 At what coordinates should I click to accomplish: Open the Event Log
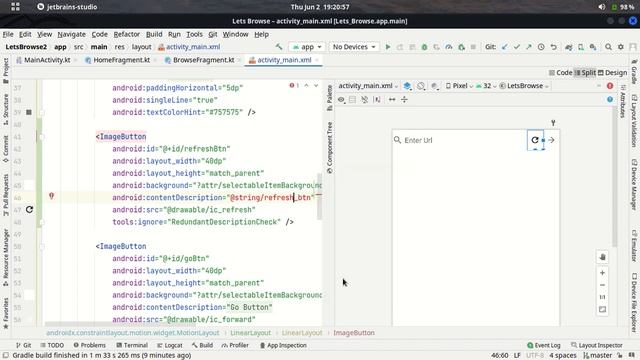(x=544, y=345)
